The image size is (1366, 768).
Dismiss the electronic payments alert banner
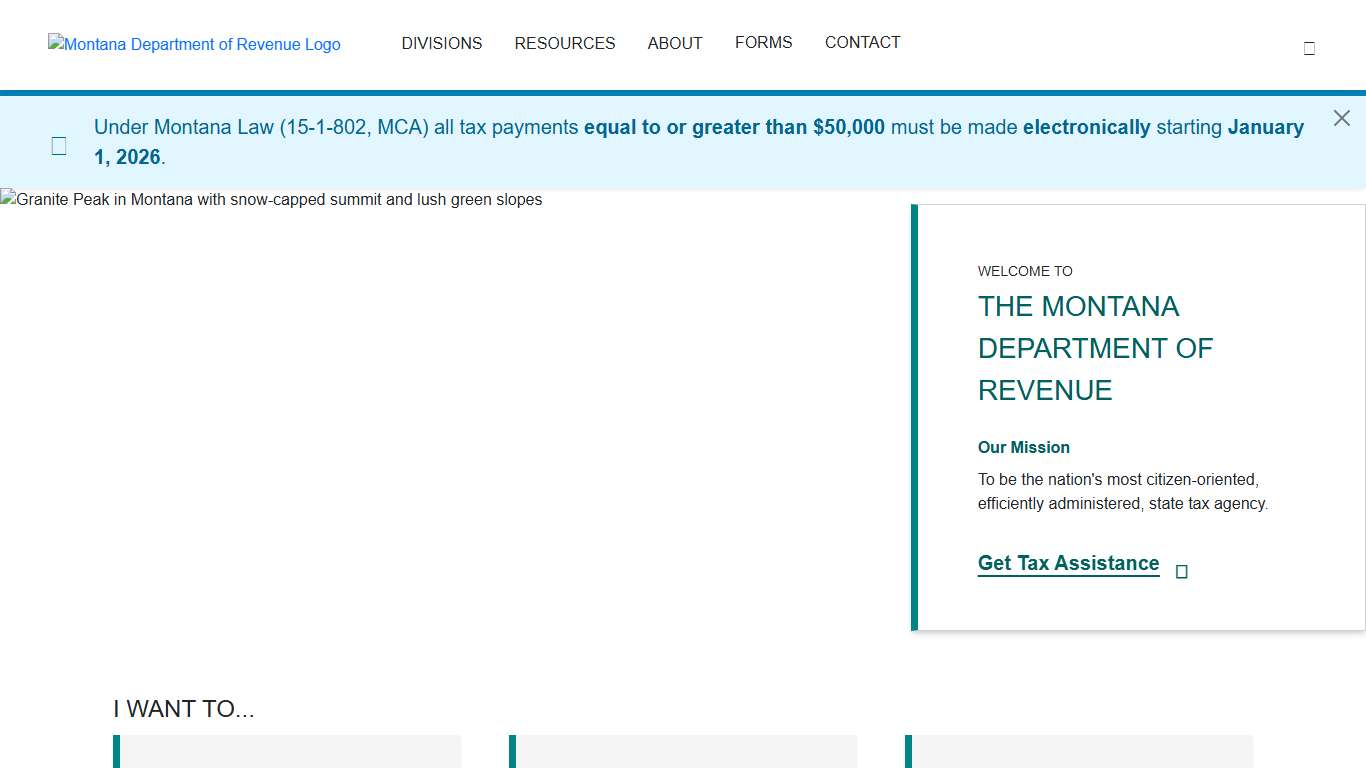1341,119
